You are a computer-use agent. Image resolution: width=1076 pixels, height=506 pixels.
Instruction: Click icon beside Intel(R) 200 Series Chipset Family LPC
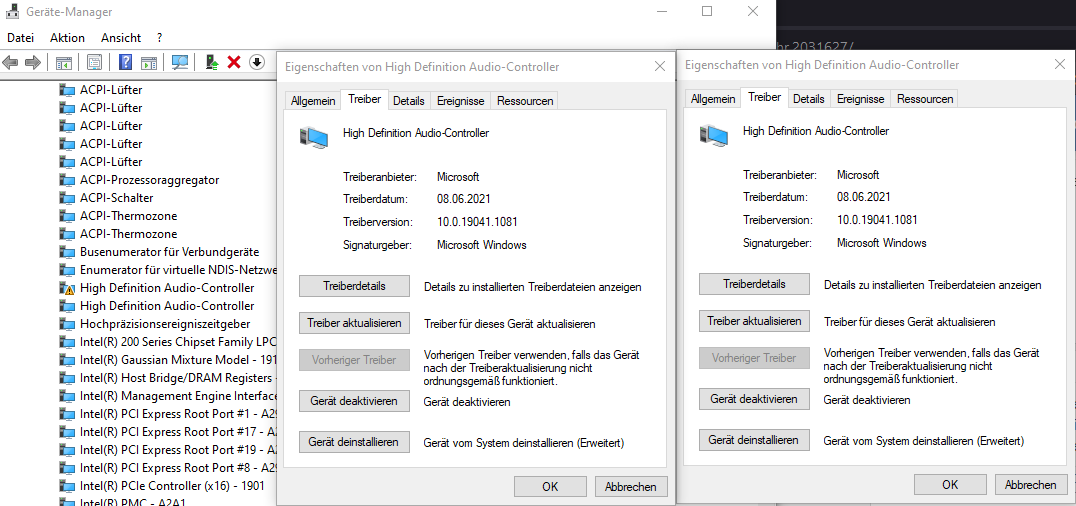tap(67, 342)
